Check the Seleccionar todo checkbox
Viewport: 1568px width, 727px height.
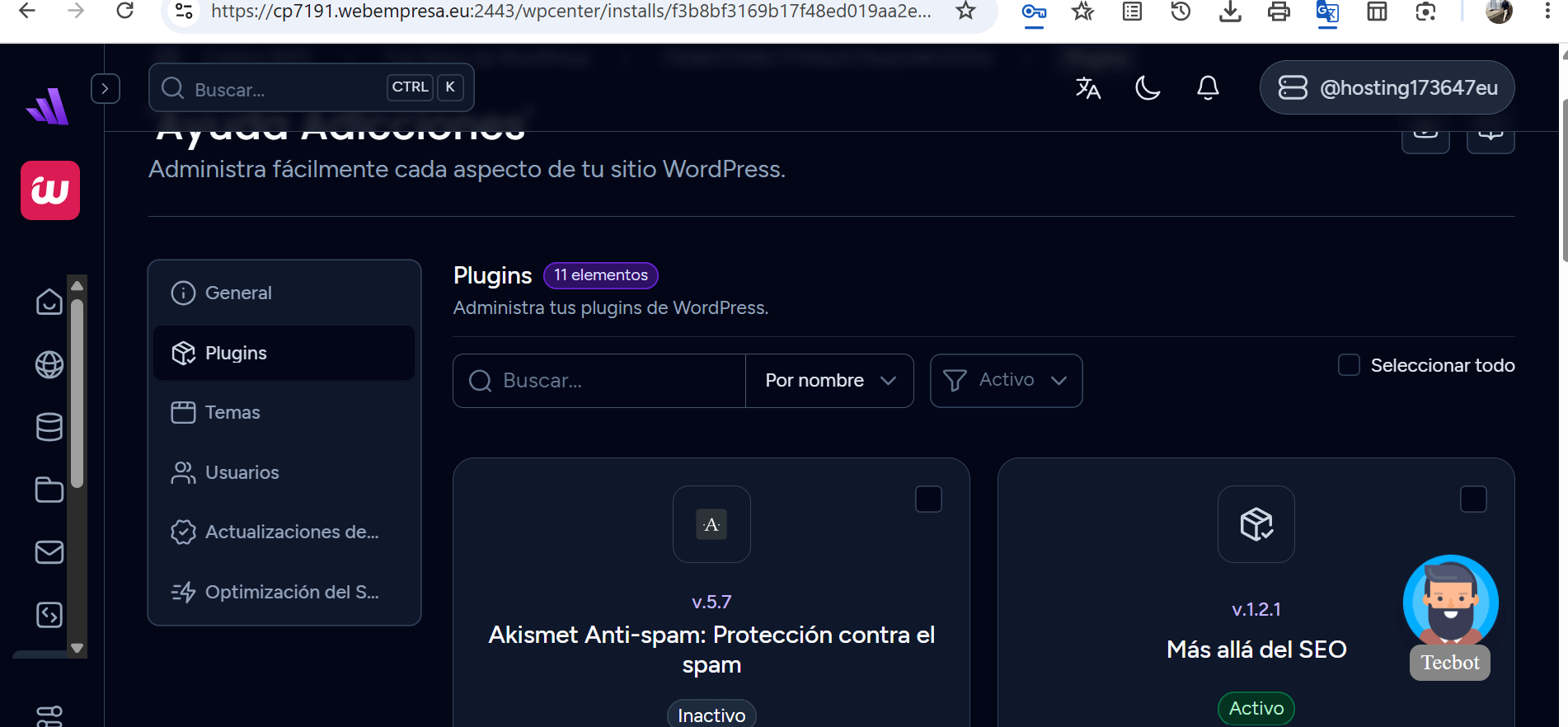1349,365
